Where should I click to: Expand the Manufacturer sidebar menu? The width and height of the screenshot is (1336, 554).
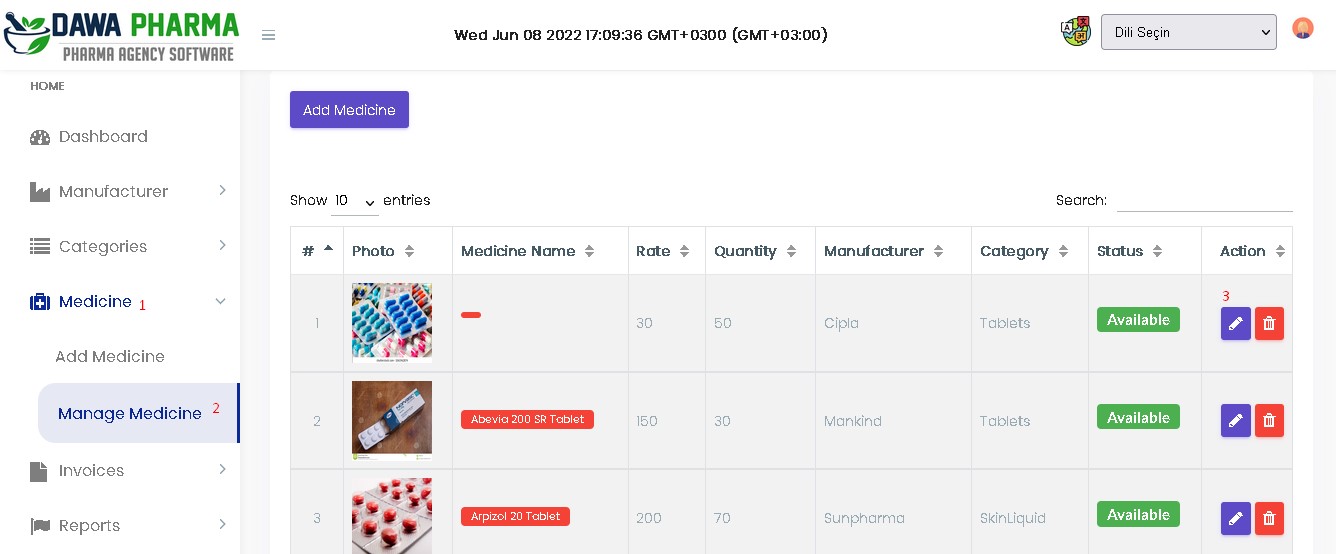129,191
